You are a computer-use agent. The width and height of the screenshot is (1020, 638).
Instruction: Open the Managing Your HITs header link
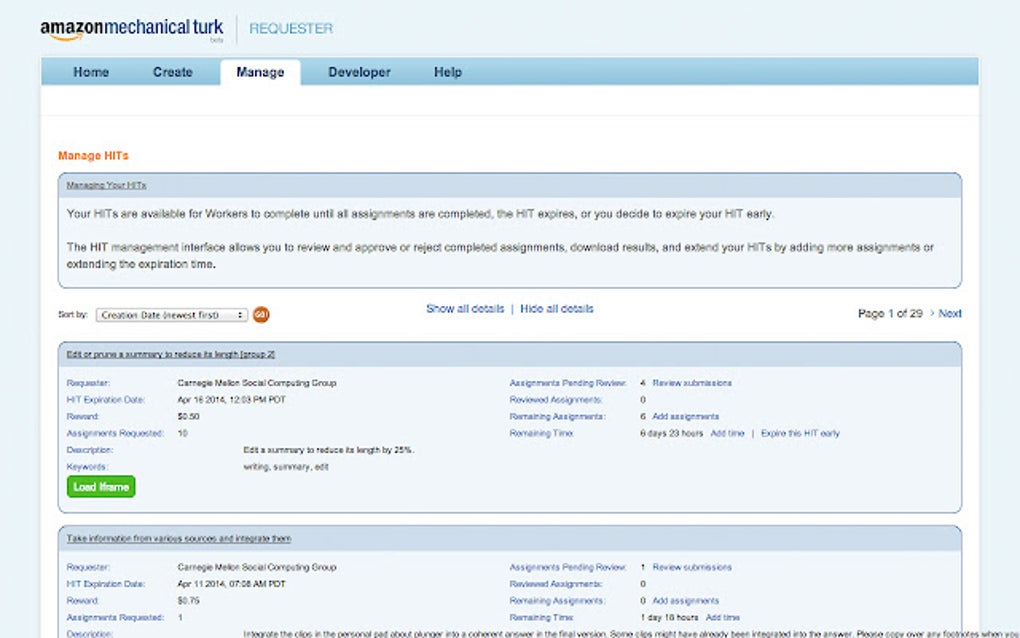tap(106, 185)
